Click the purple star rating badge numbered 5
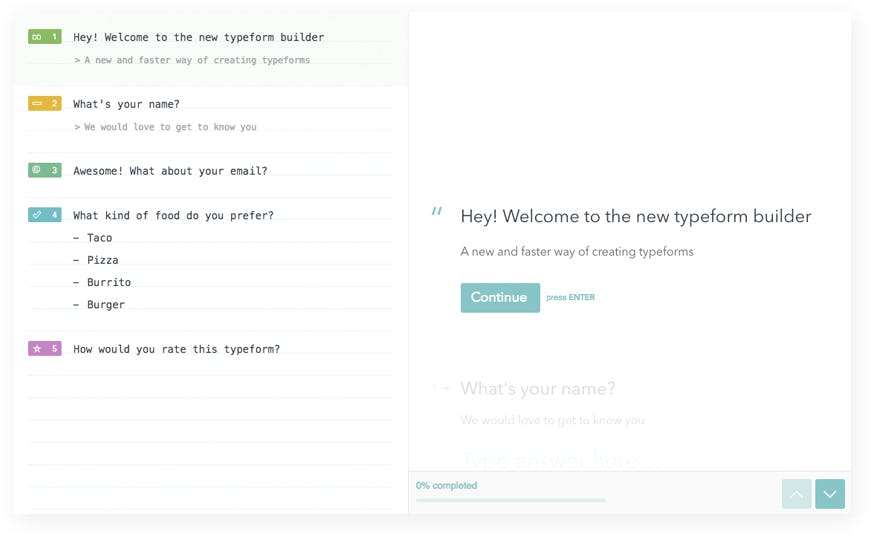The image size is (871, 536). [45, 349]
